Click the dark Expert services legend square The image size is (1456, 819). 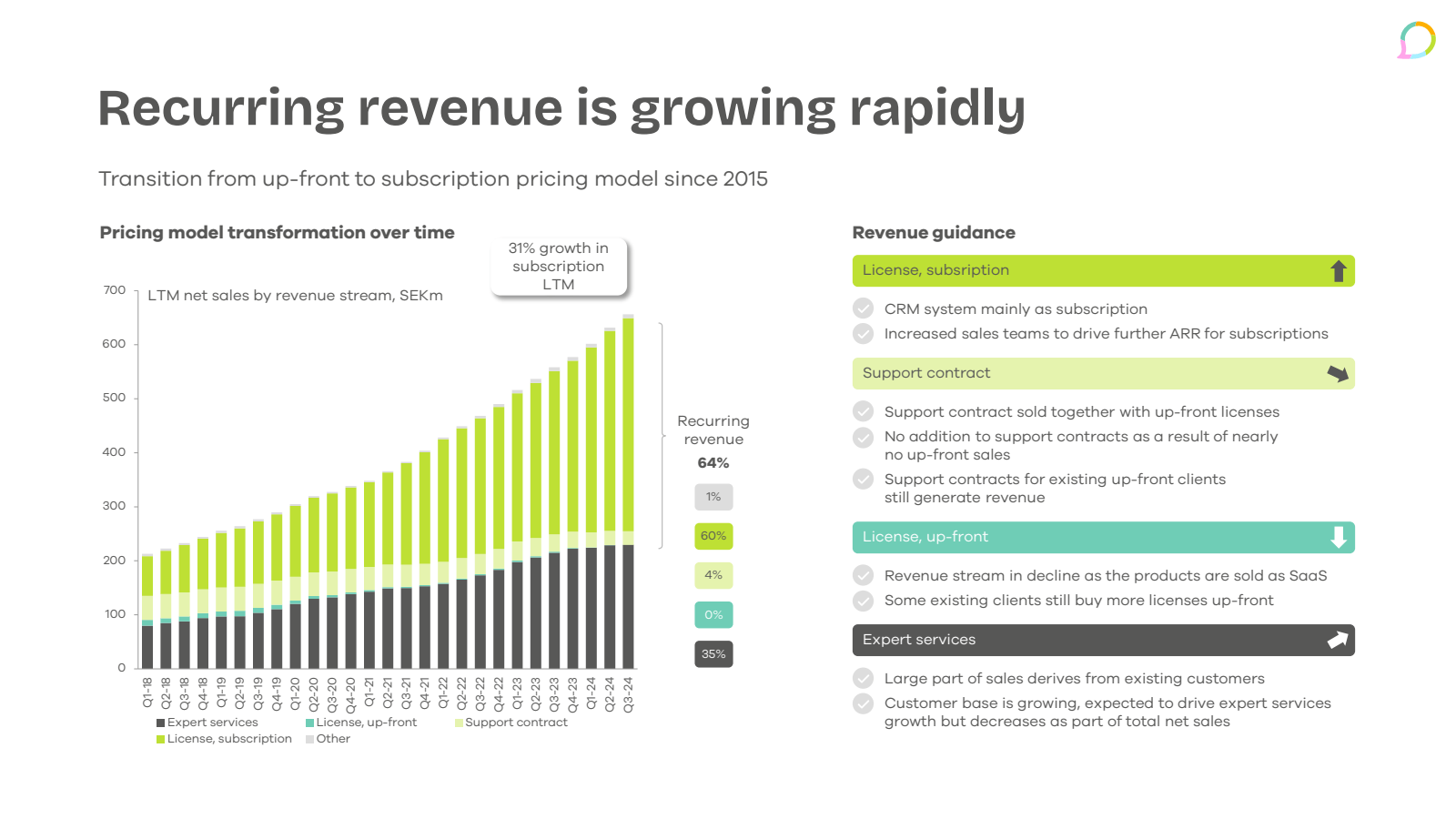coord(160,723)
